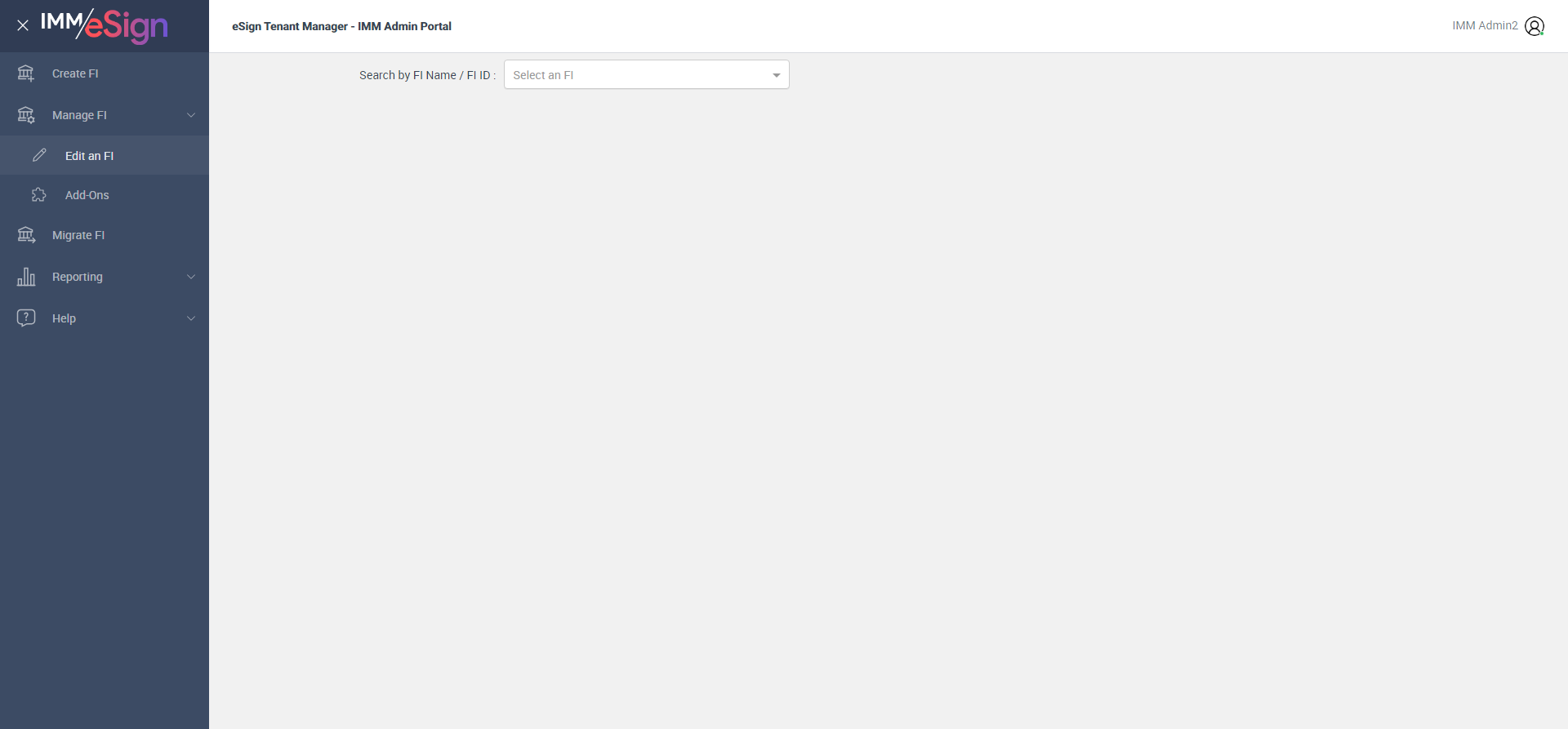Focus the Select an FI search field

click(647, 74)
